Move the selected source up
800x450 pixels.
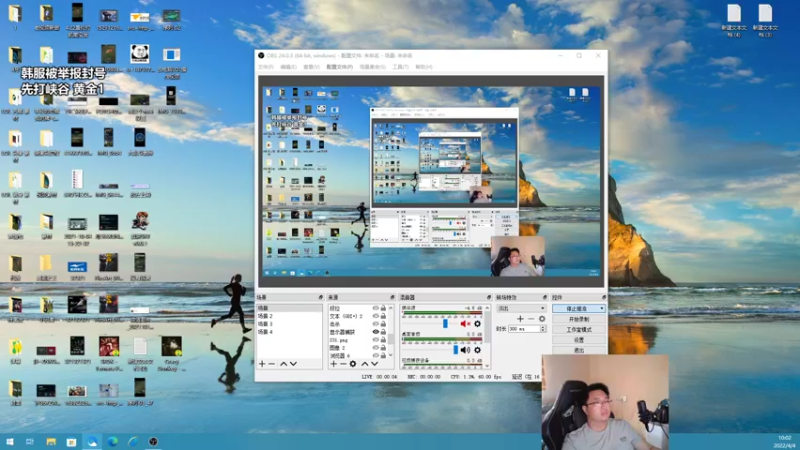pyautogui.click(x=365, y=364)
